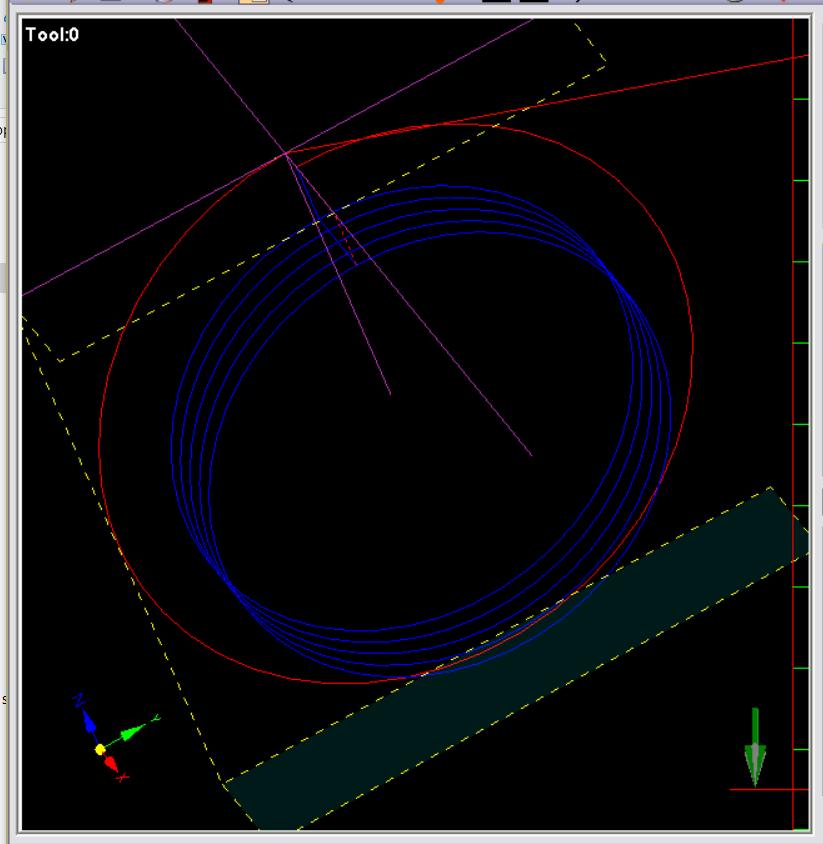Click the yellow origin point of the axis gizmo

tap(100, 749)
